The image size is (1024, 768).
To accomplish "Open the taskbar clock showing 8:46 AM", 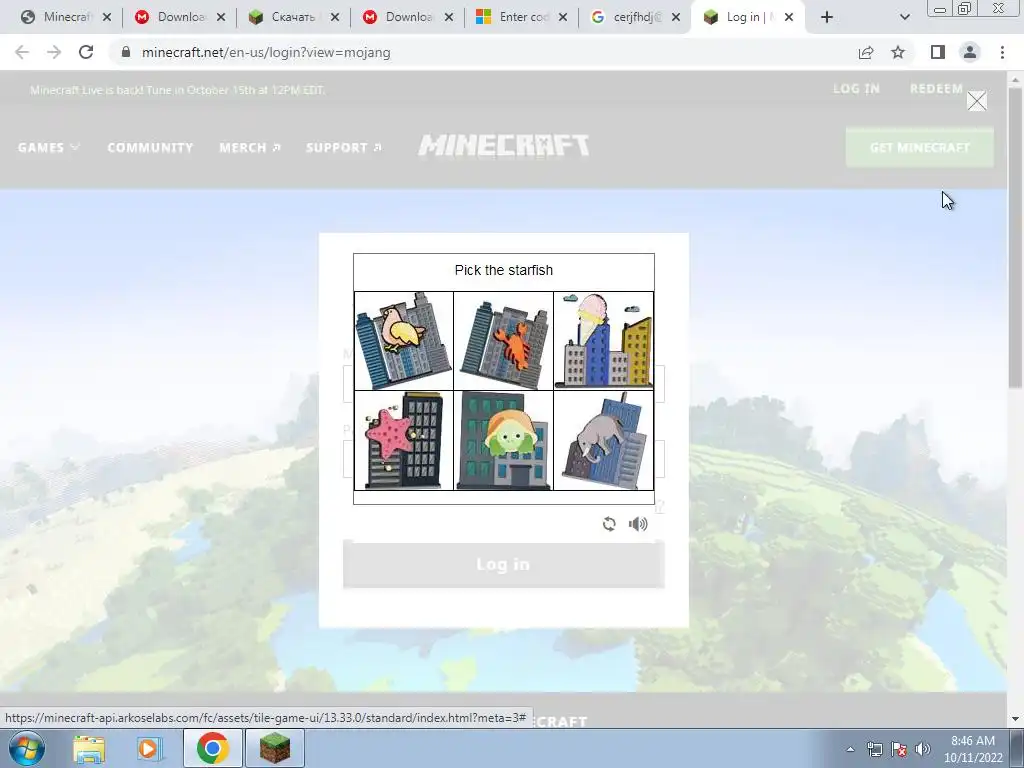I will tap(972, 749).
